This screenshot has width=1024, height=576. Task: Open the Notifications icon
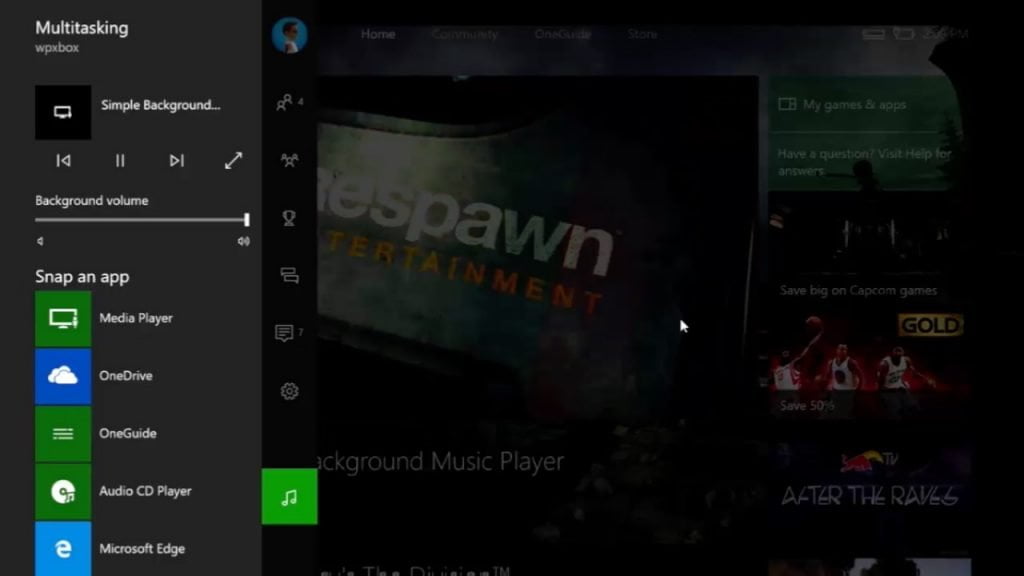pos(285,333)
